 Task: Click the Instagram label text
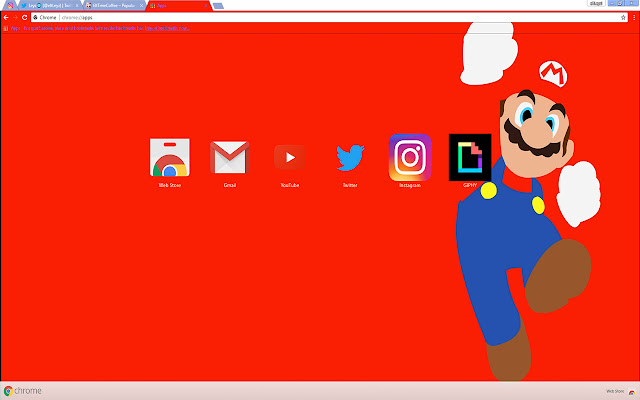[410, 185]
